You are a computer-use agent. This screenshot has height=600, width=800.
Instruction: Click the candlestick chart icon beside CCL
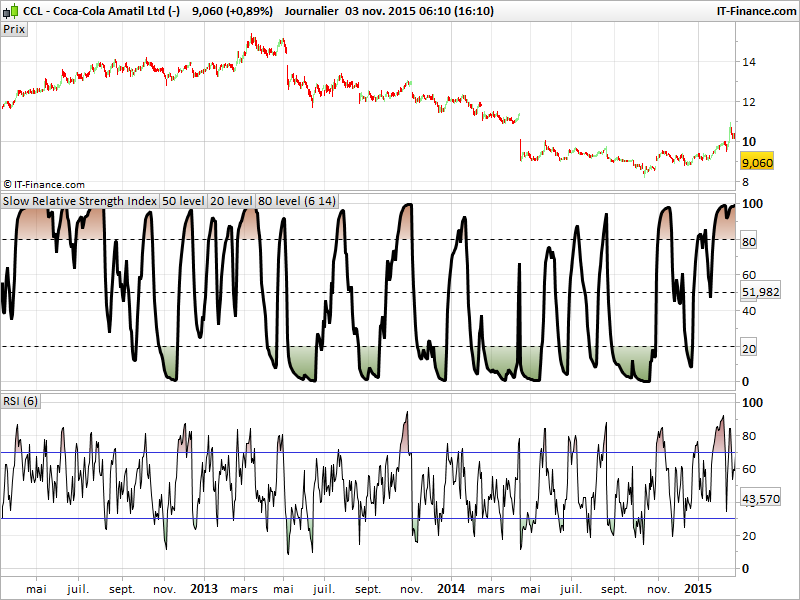tap(11, 11)
